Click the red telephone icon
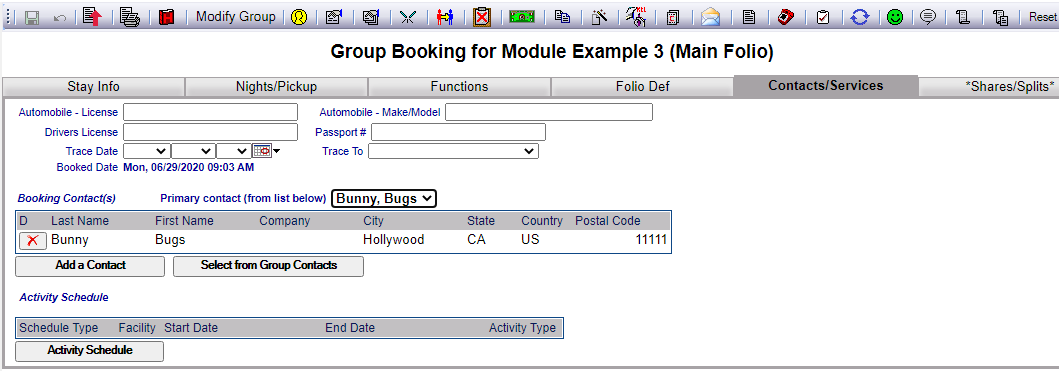Viewport: 1059px width, 371px height. [x=785, y=18]
